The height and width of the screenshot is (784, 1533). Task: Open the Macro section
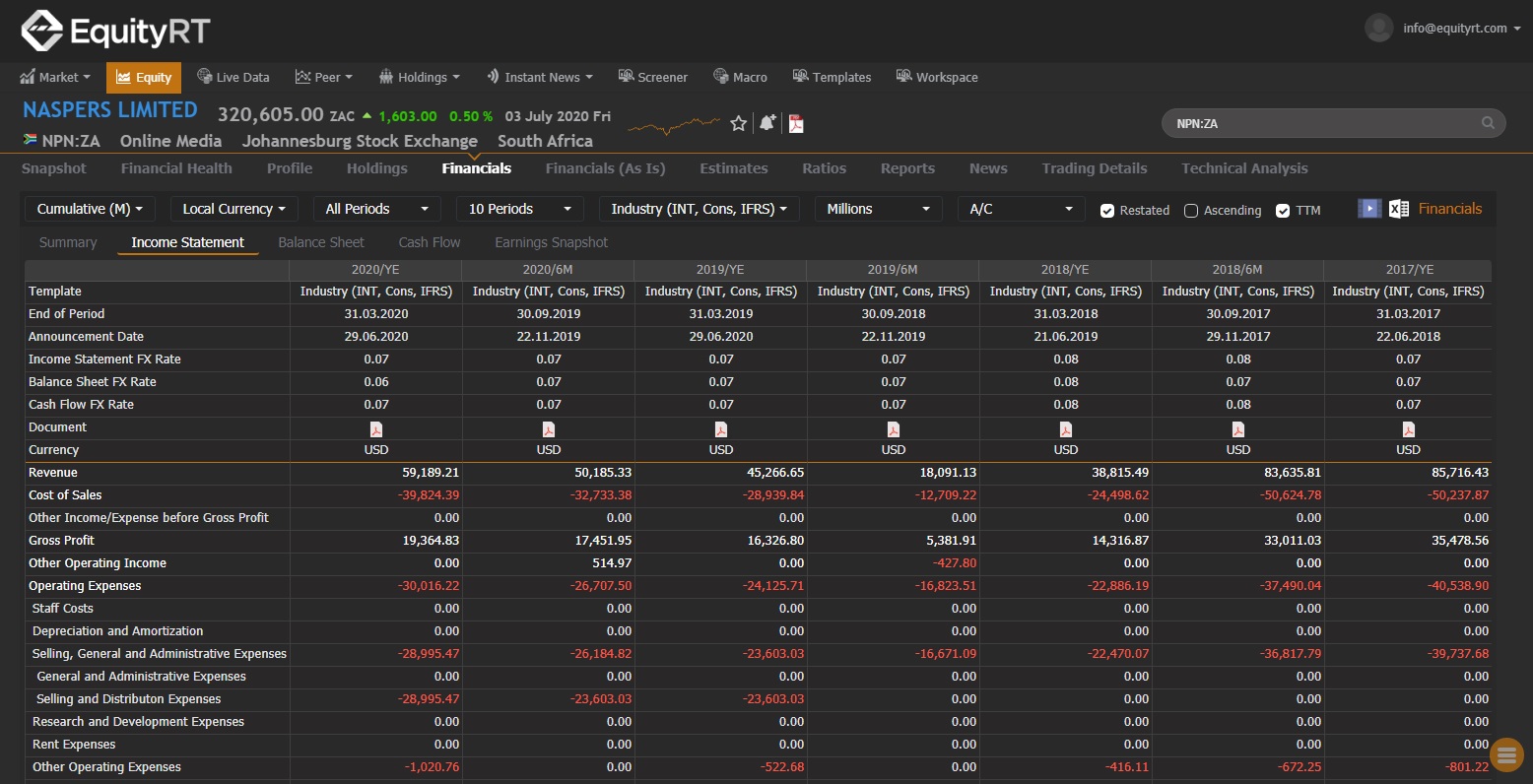(740, 77)
